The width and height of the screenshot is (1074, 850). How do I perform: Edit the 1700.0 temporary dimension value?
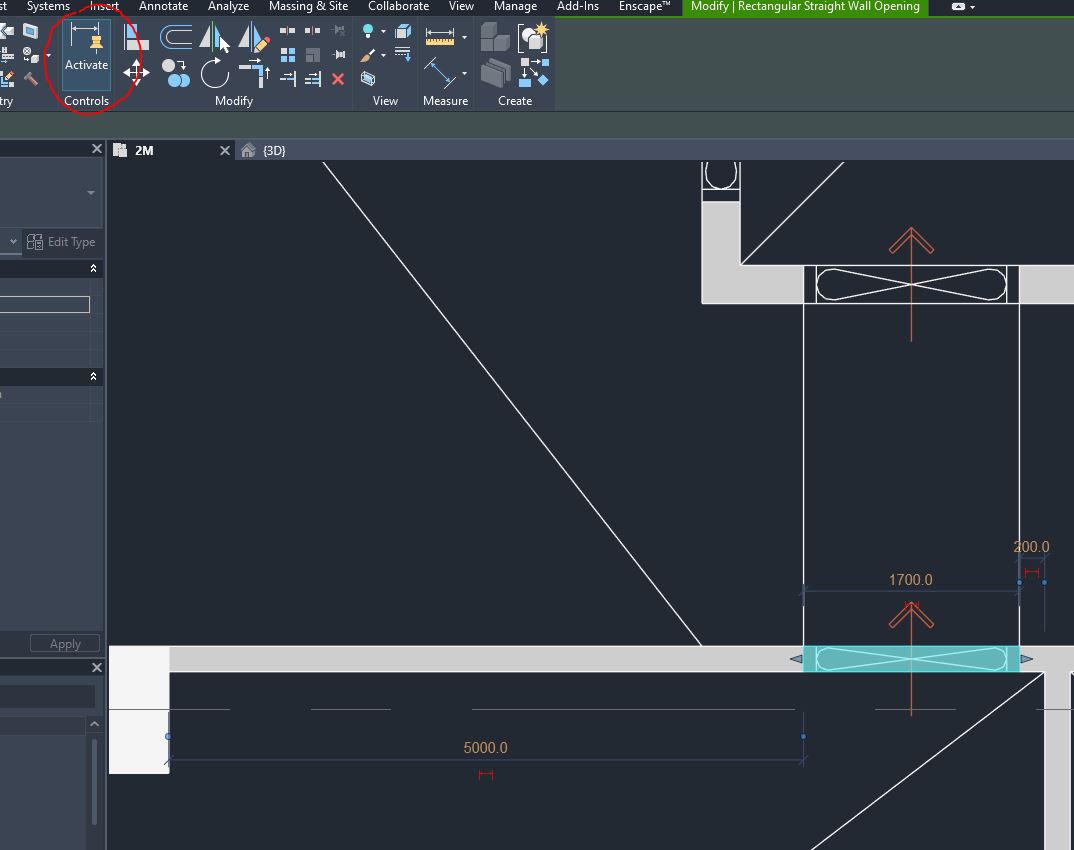point(910,579)
